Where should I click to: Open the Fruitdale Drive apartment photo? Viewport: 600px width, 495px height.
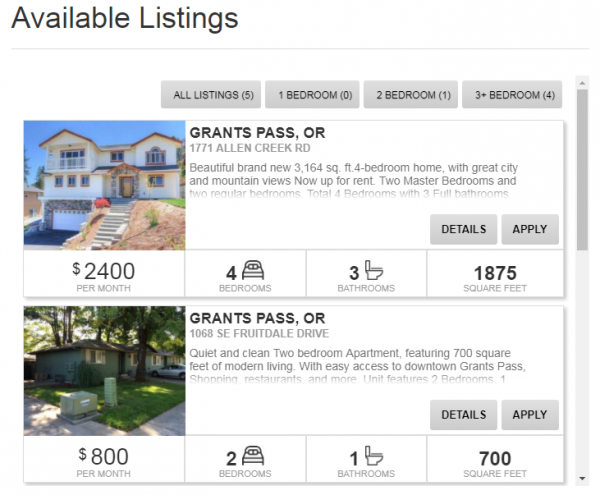click(105, 370)
